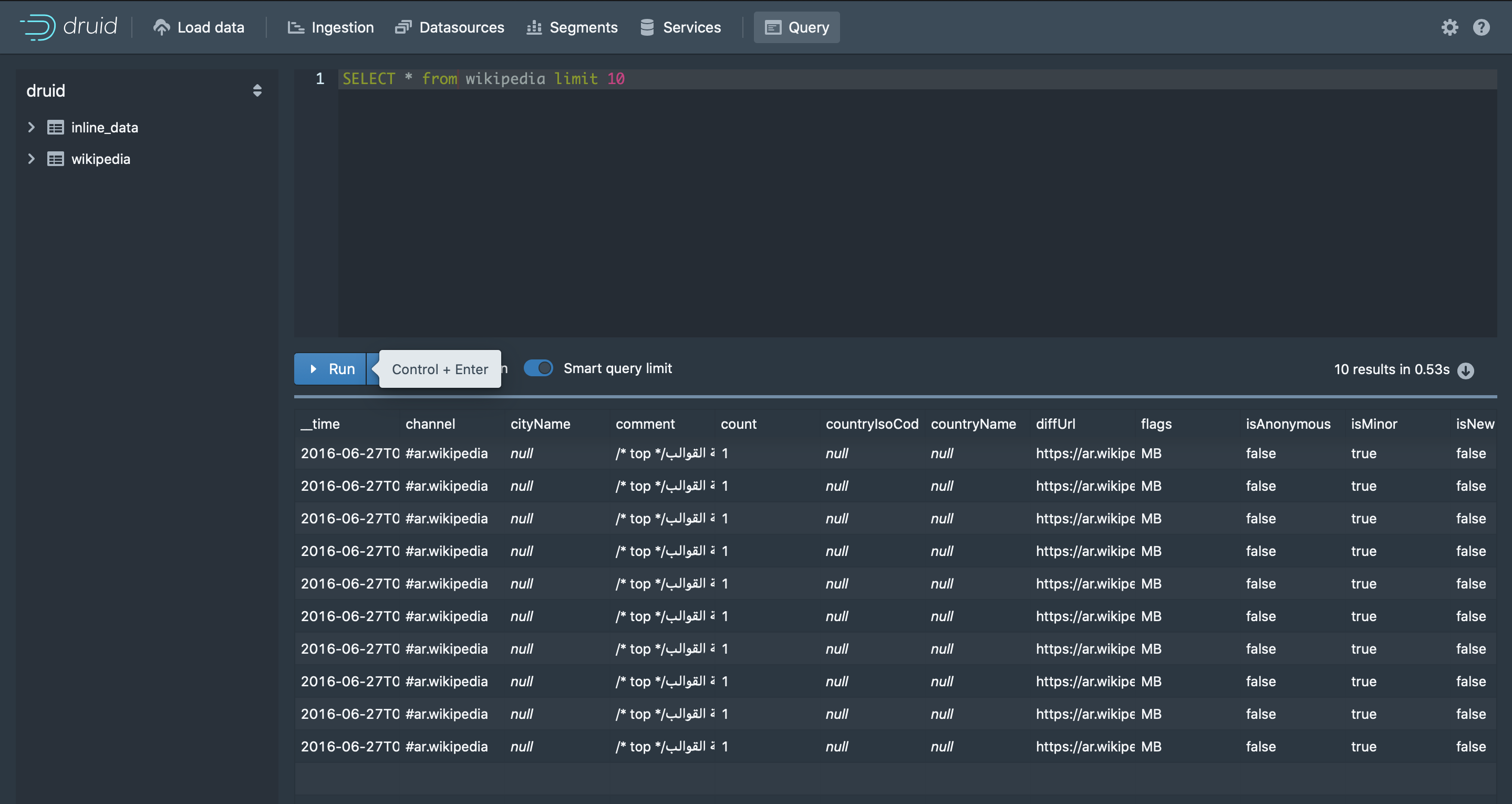Open Services via the stack icon

click(647, 27)
